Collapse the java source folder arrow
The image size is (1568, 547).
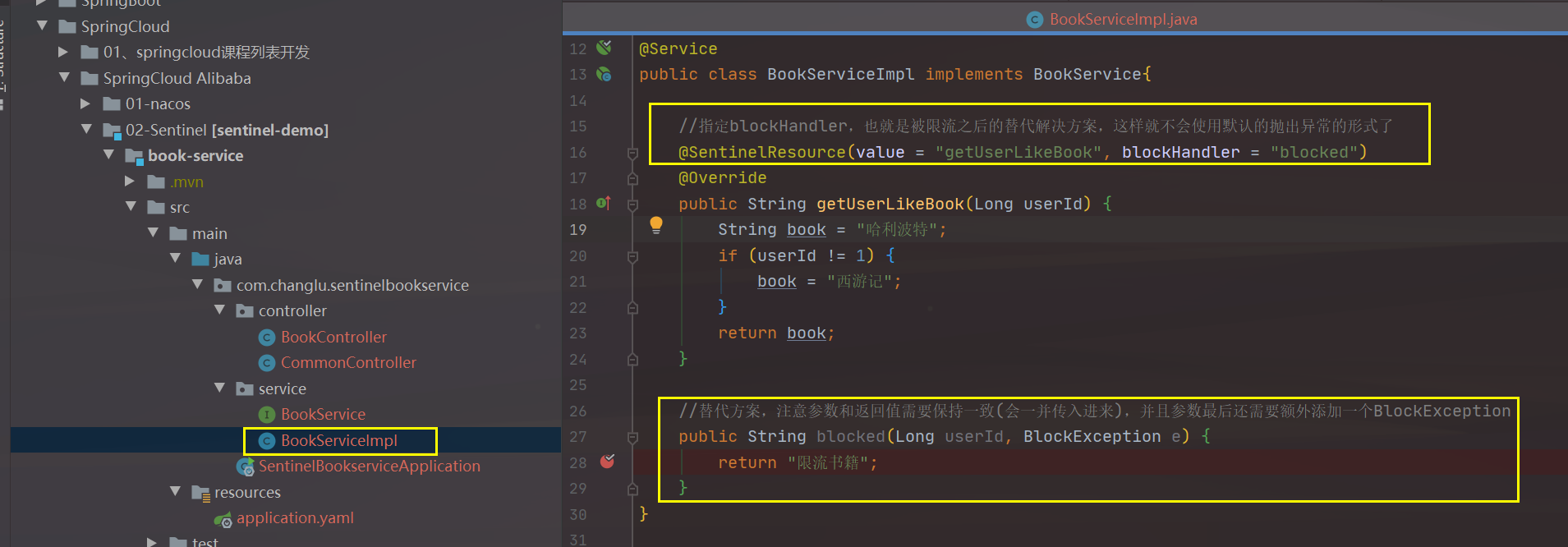(175, 258)
